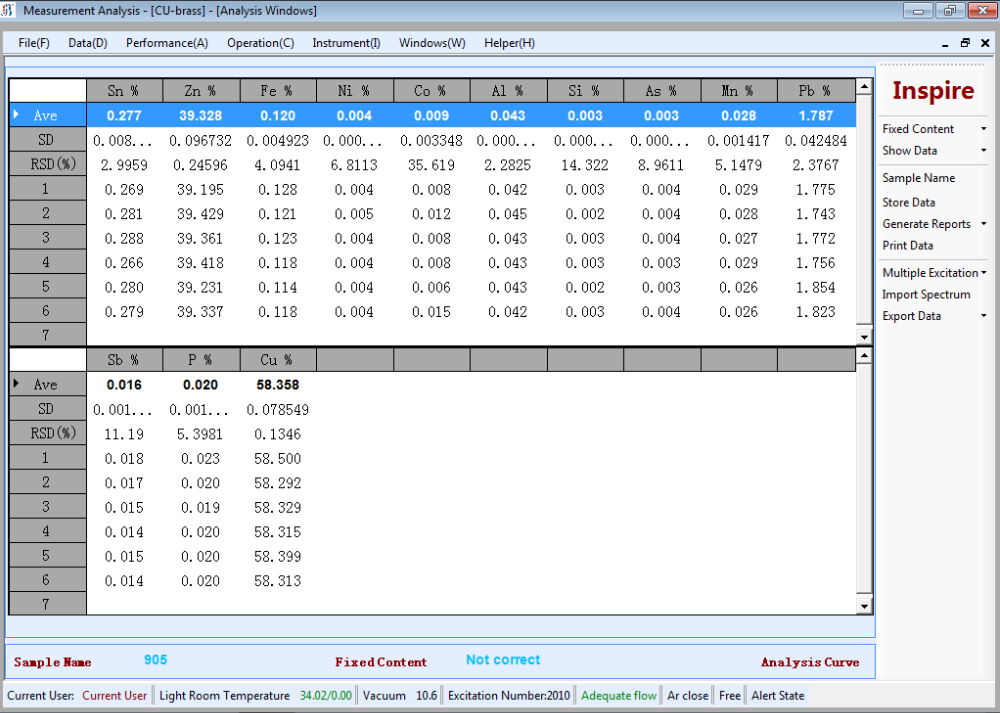Click the upper table scroll-up arrow
This screenshot has height=713, width=1000.
click(864, 86)
